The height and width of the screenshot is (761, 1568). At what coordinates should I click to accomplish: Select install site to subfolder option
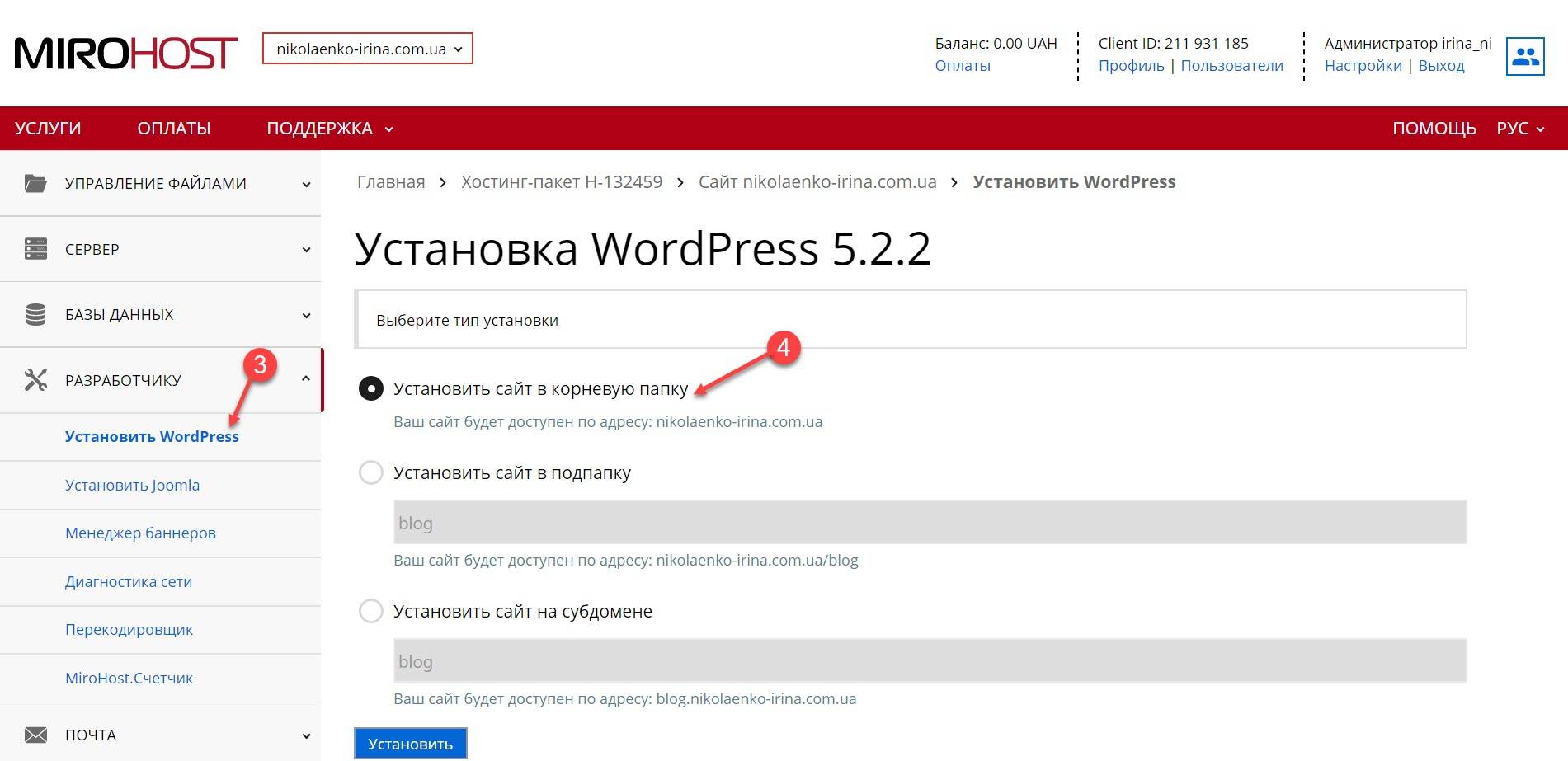point(371,472)
